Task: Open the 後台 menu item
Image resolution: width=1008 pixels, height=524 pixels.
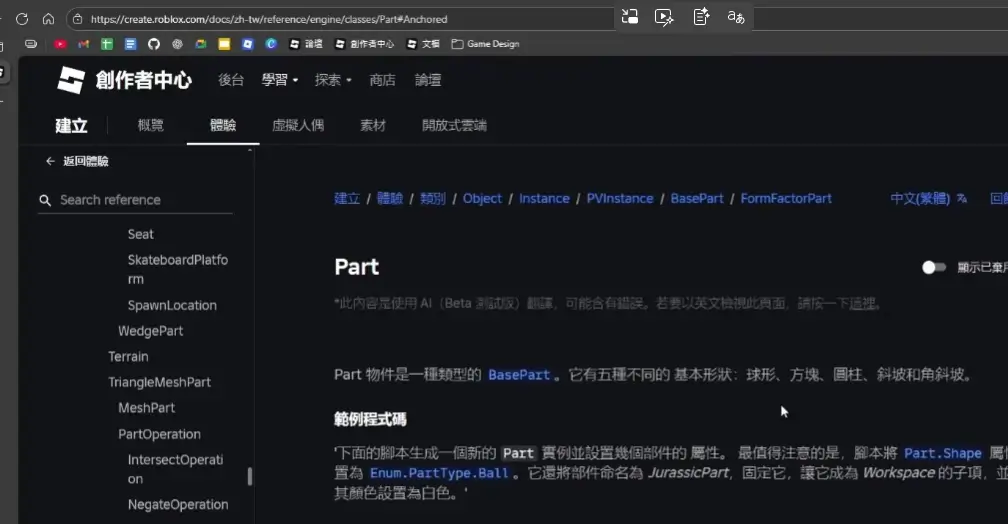Action: click(x=231, y=80)
